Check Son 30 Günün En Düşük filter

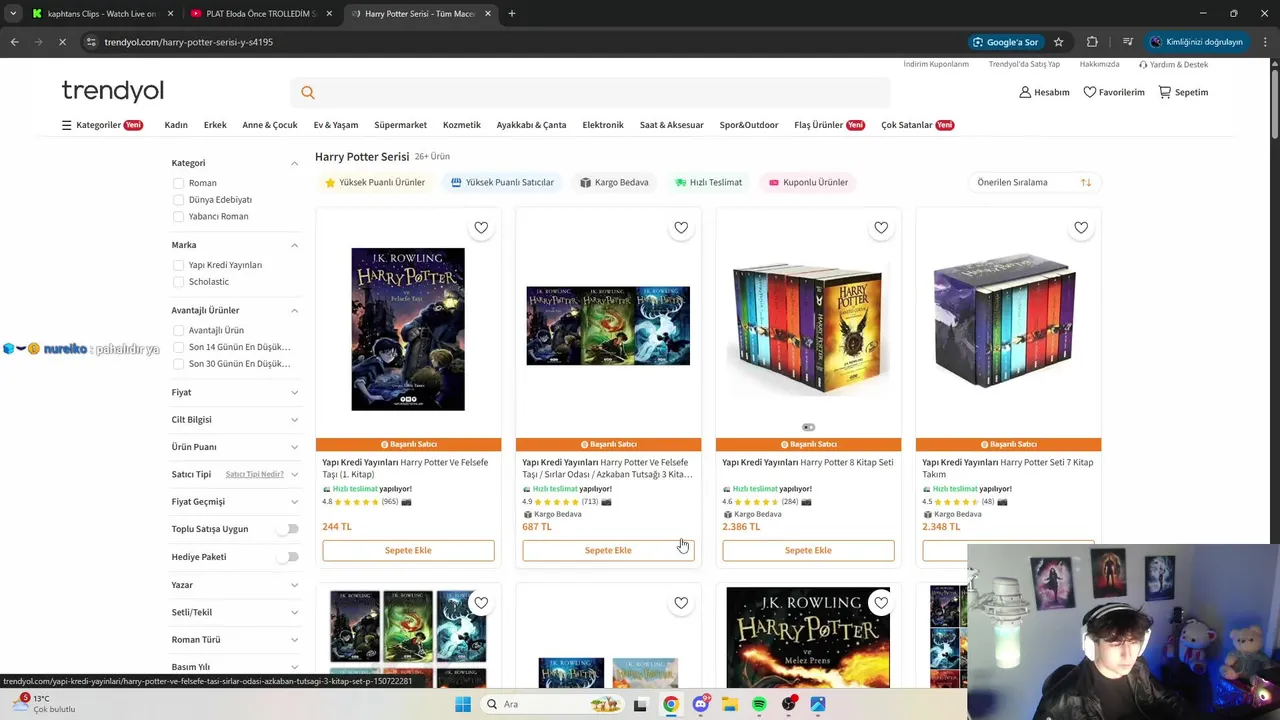pos(178,364)
